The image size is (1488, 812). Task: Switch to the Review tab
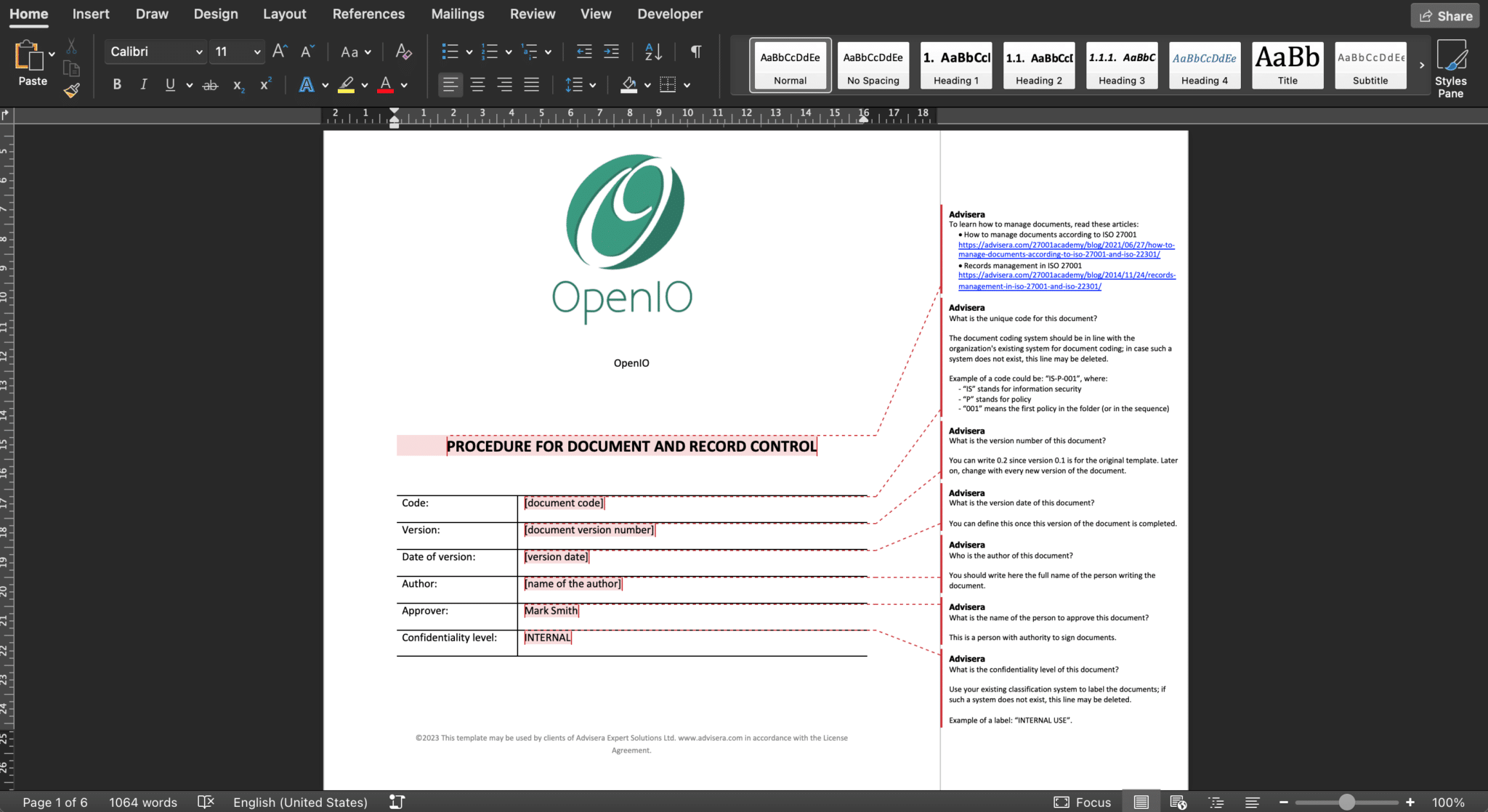coord(532,14)
